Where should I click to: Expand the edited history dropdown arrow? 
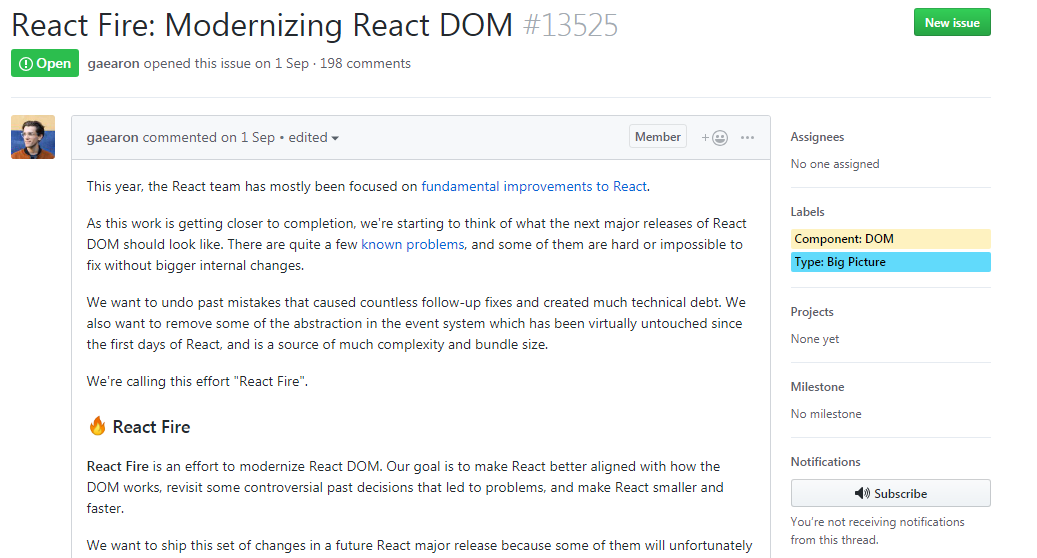point(335,138)
